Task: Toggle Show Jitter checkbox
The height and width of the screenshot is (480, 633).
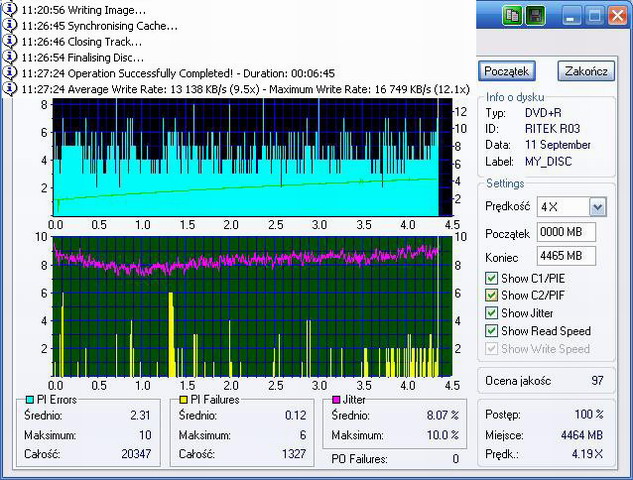Action: [x=491, y=313]
